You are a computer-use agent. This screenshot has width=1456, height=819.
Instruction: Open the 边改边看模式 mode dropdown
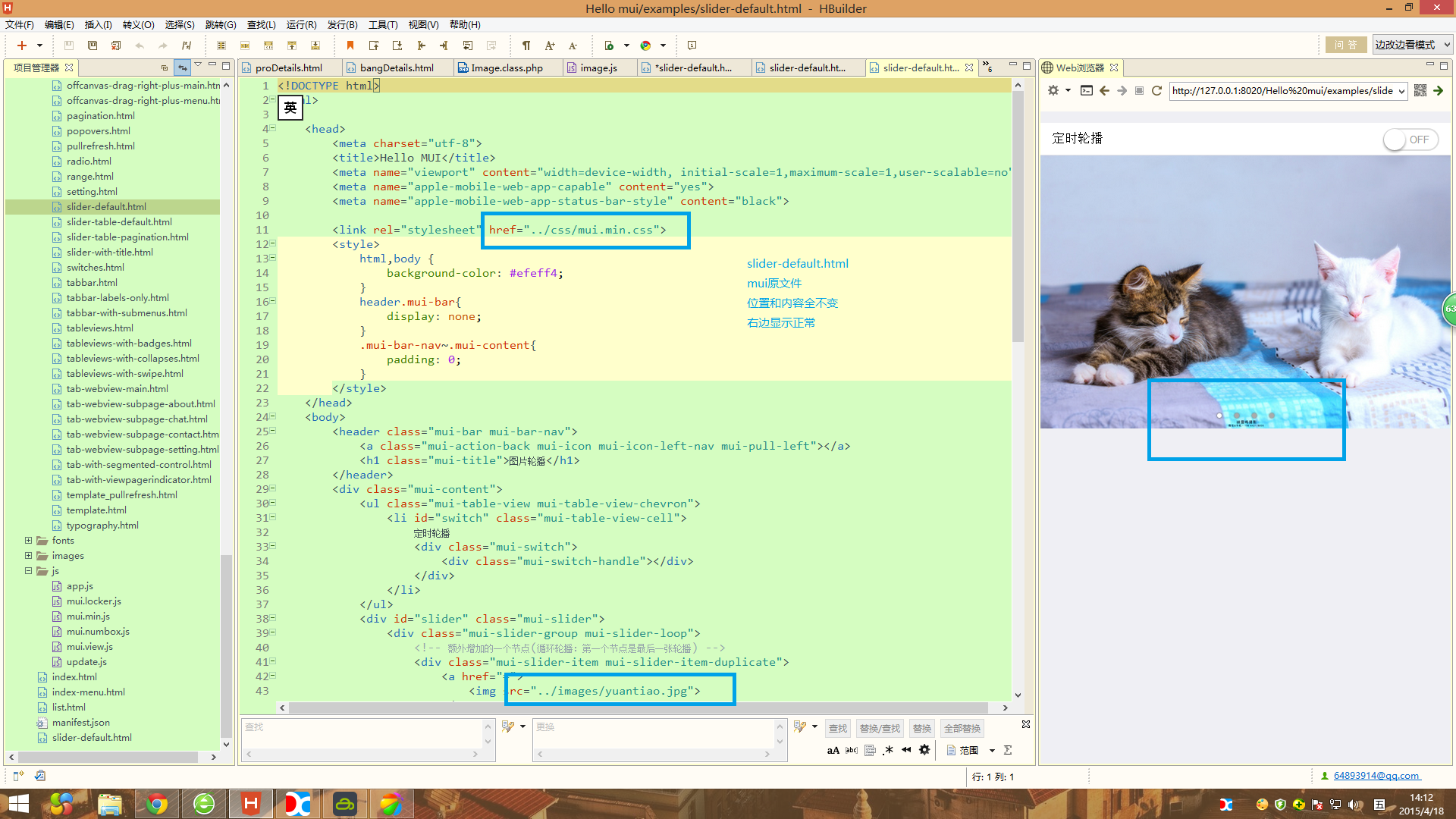pyautogui.click(x=1412, y=45)
